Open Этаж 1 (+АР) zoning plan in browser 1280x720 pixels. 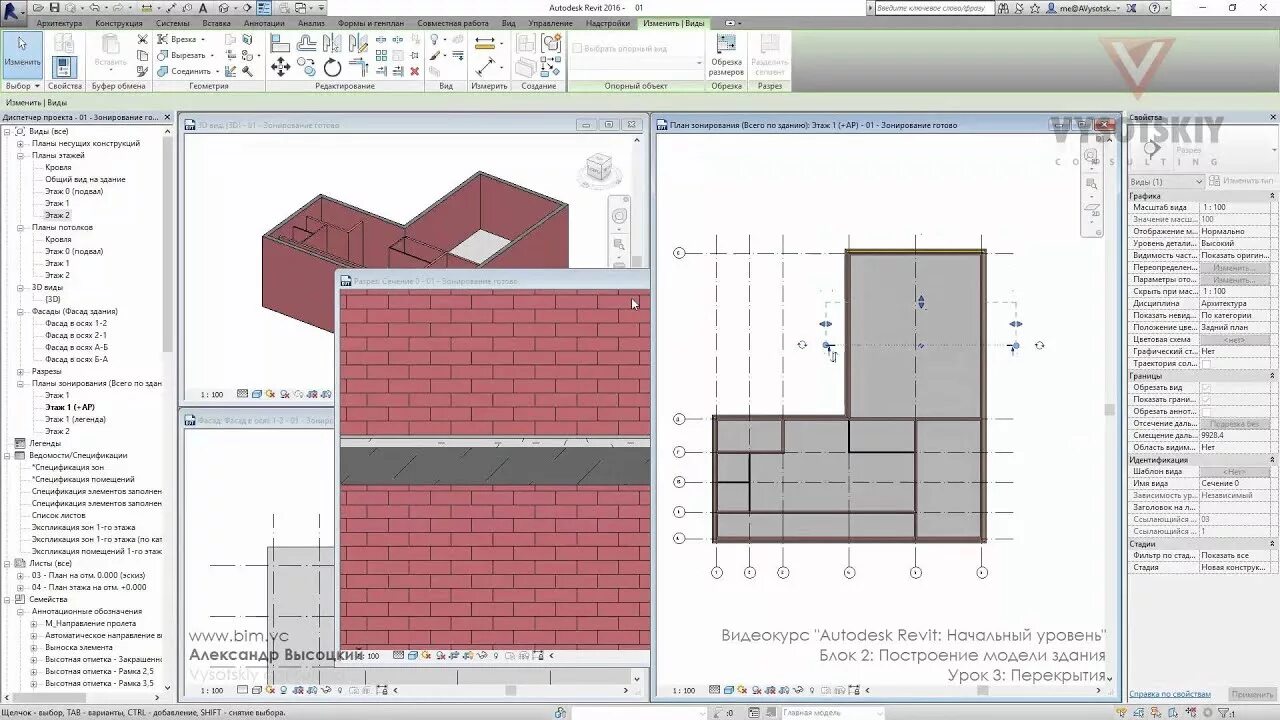70,407
